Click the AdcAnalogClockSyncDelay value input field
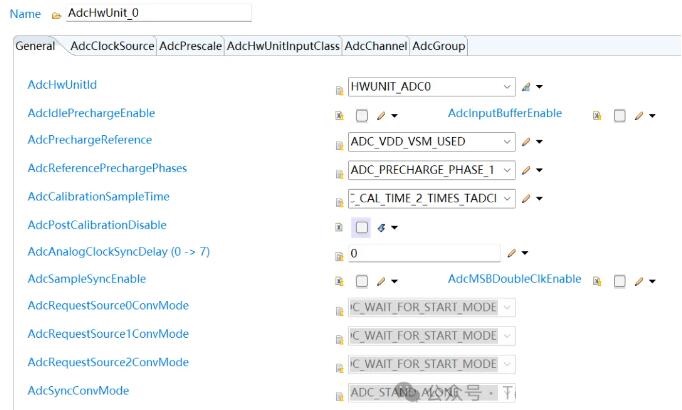This screenshot has width=682, height=410. point(423,254)
